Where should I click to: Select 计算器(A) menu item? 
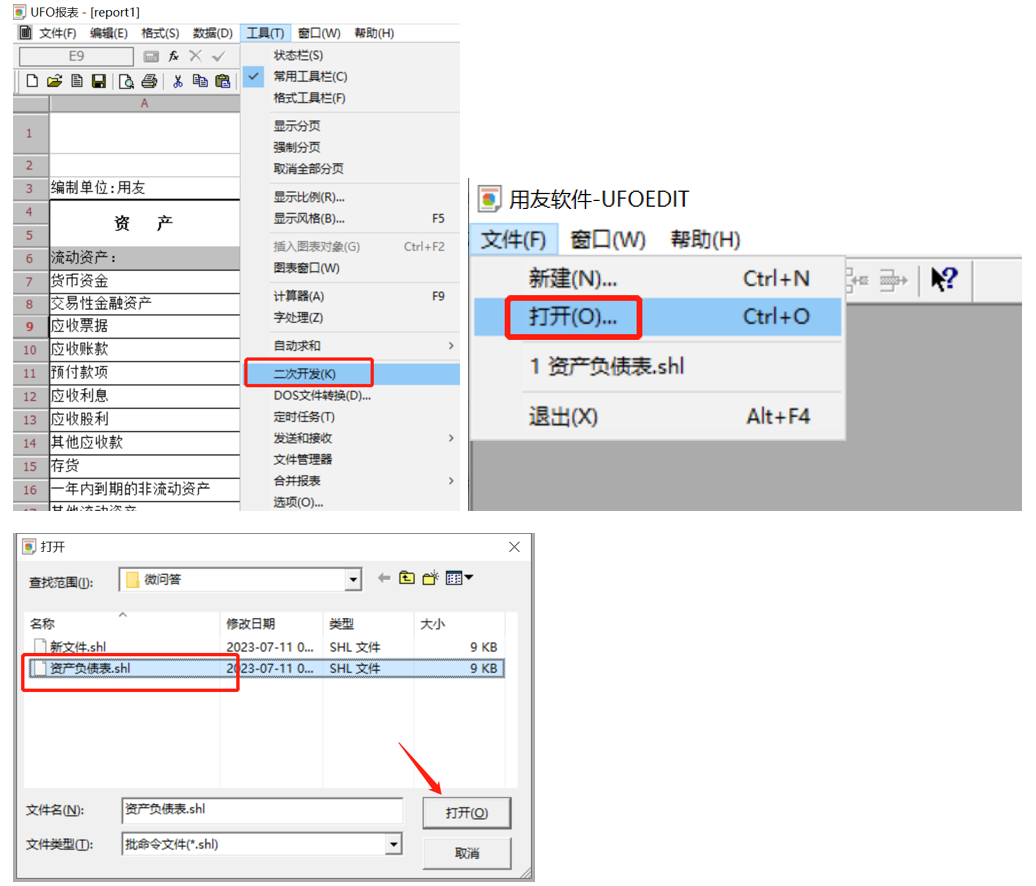(x=352, y=296)
